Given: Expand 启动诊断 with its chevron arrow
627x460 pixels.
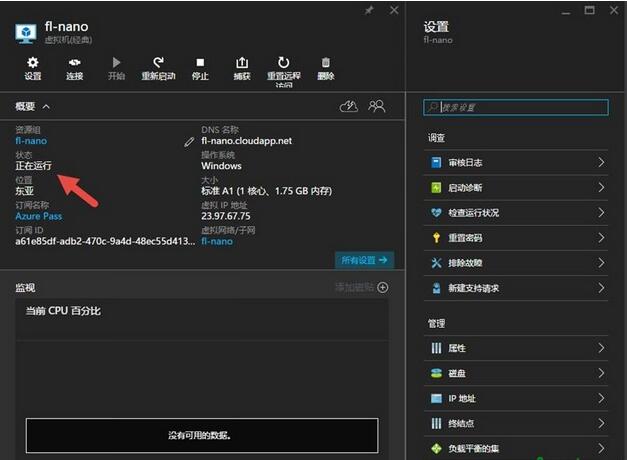Looking at the screenshot, I should [x=601, y=187].
